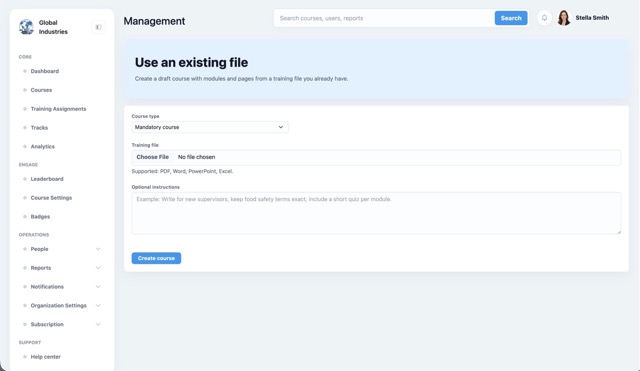Click the Create course button
The height and width of the screenshot is (371, 640).
tap(156, 258)
